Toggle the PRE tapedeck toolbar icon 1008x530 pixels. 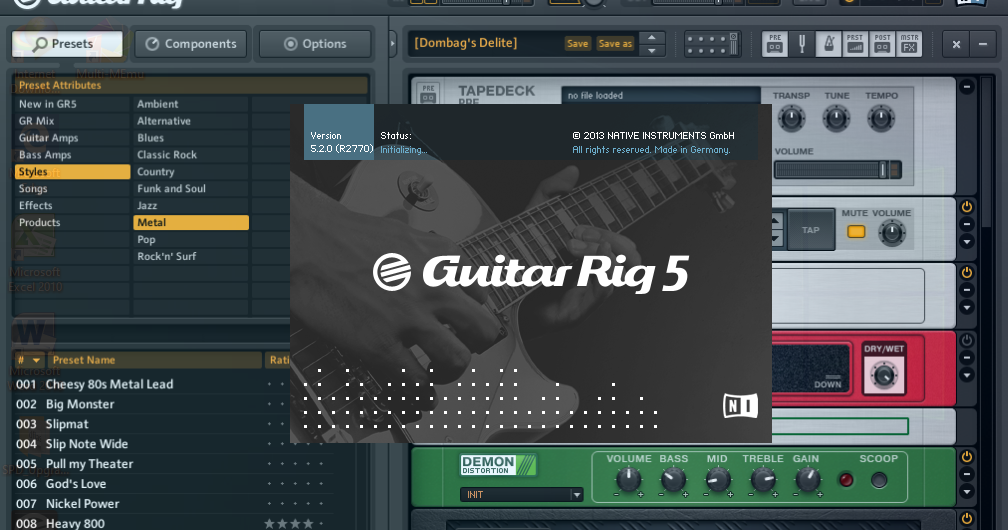point(775,44)
